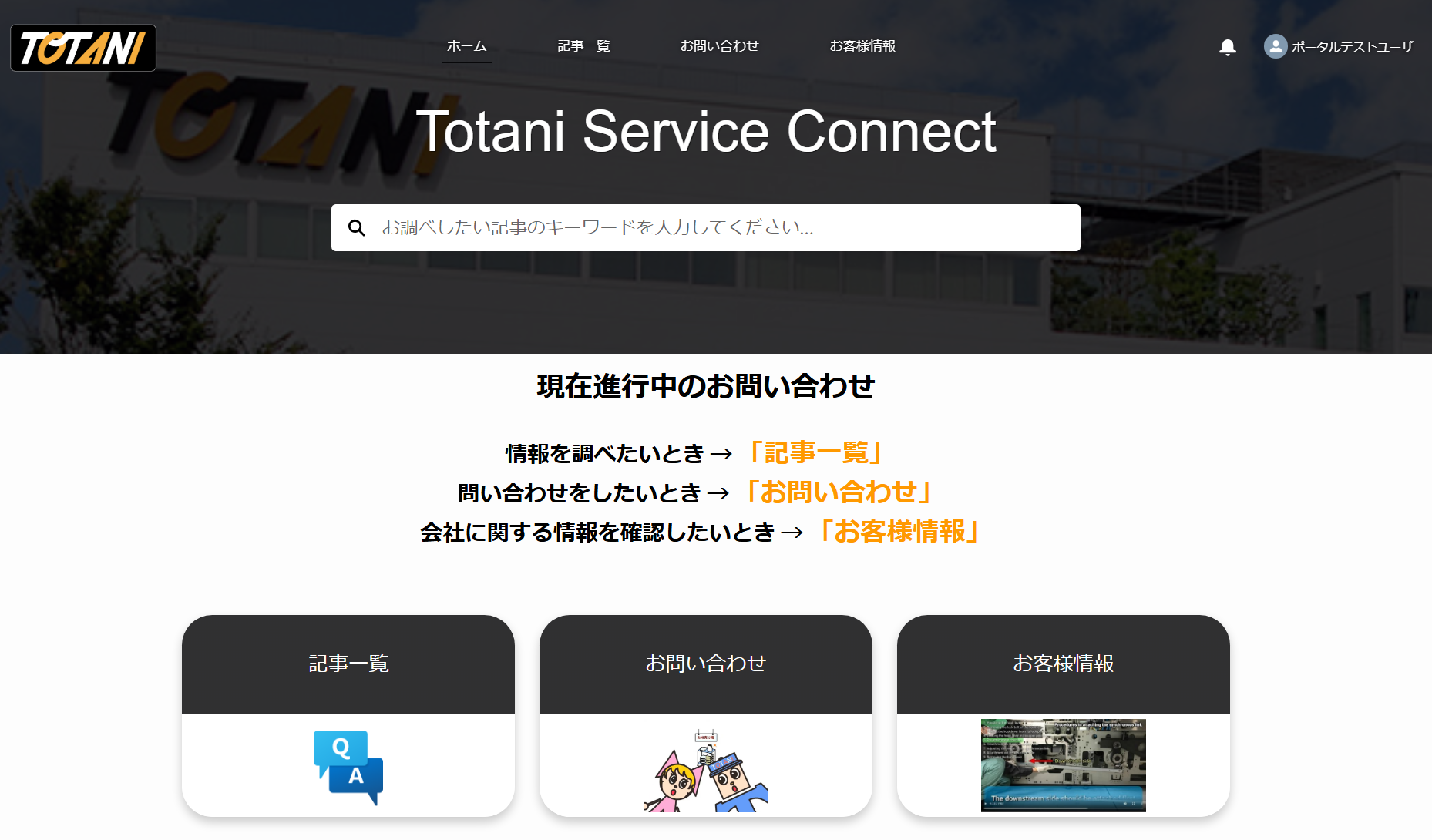Click the 現在進行中のお問い合わせ heading
Image resolution: width=1432 pixels, height=840 pixels.
point(706,386)
